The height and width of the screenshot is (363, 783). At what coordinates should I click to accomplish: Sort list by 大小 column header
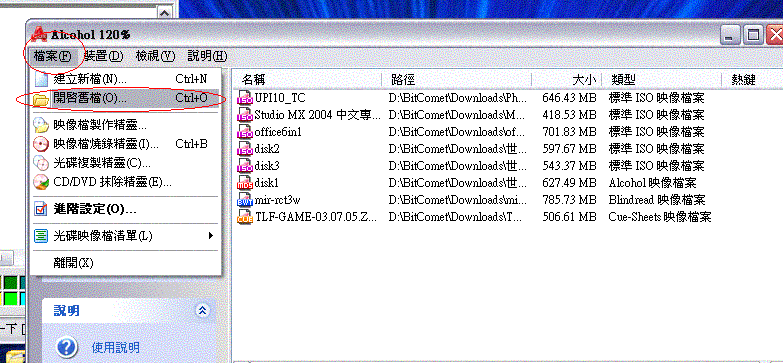(x=566, y=79)
